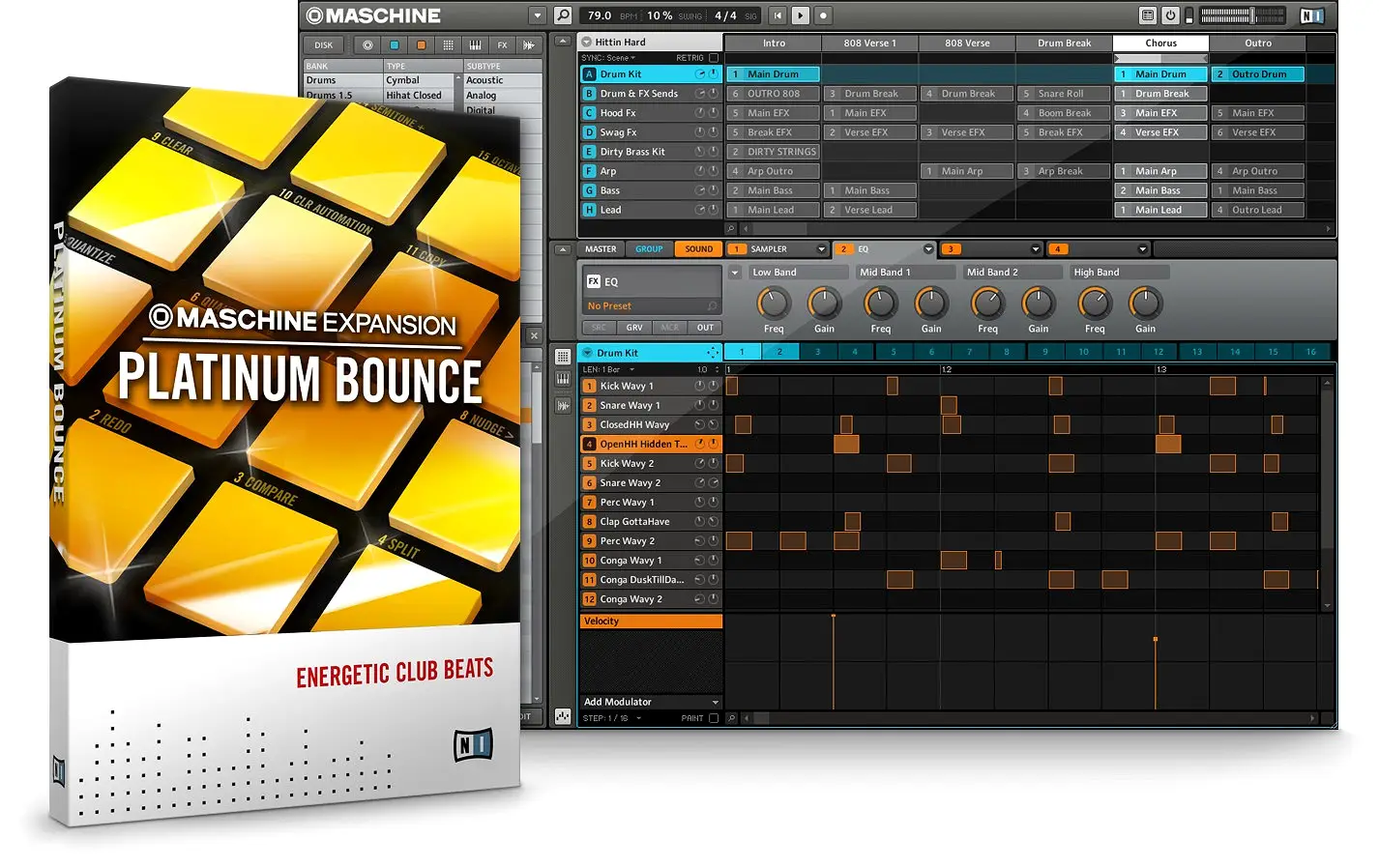Open the layout view icon beside the power button

(x=1148, y=15)
